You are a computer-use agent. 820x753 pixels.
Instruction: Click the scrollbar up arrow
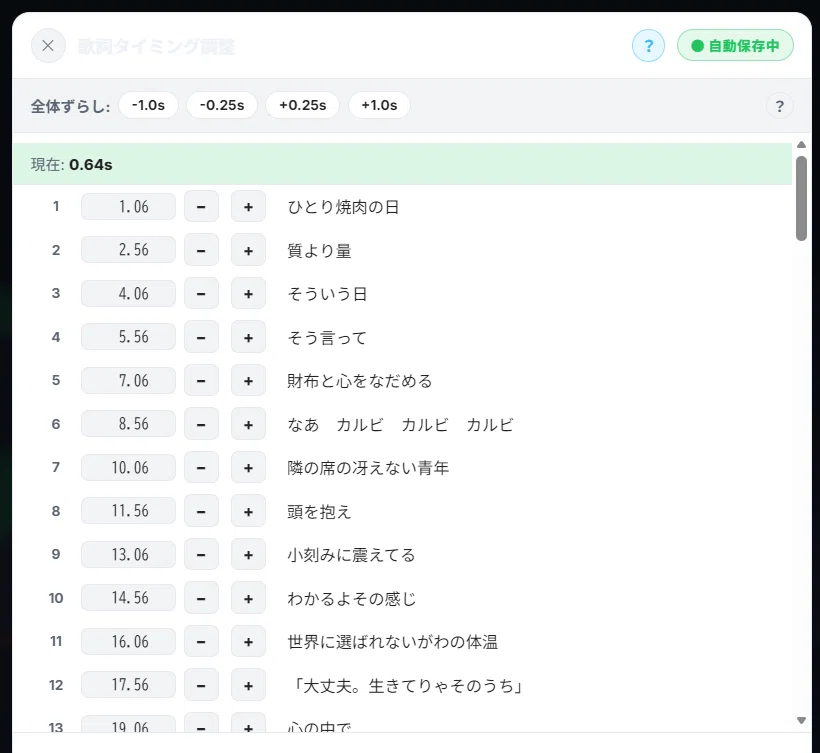pos(801,144)
